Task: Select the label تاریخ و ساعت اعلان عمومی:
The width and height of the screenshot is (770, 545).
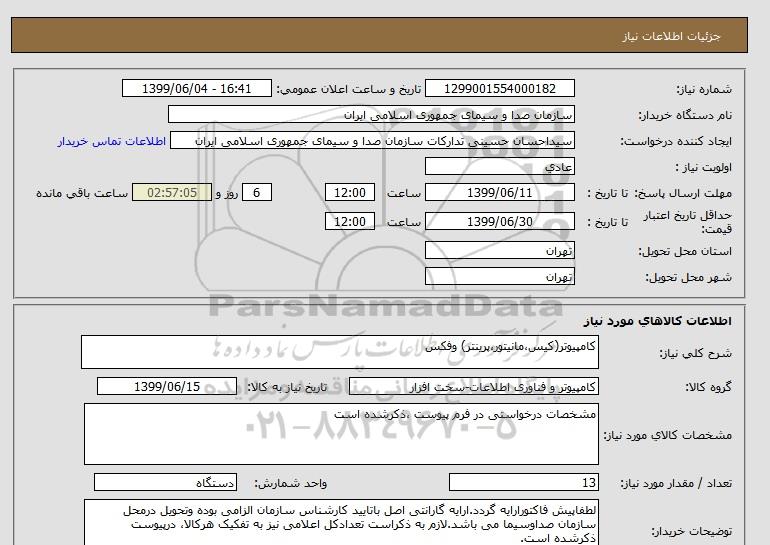Action: click(349, 89)
